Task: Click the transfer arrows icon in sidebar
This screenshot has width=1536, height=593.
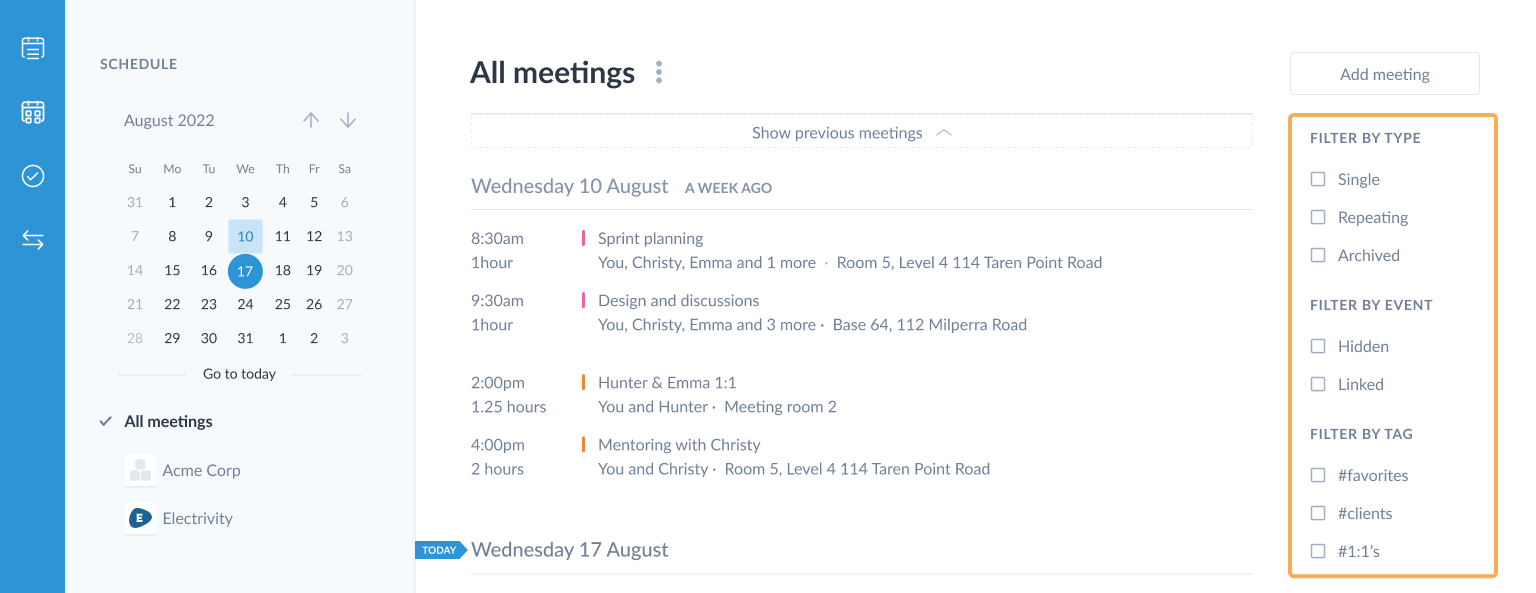Action: pos(33,240)
